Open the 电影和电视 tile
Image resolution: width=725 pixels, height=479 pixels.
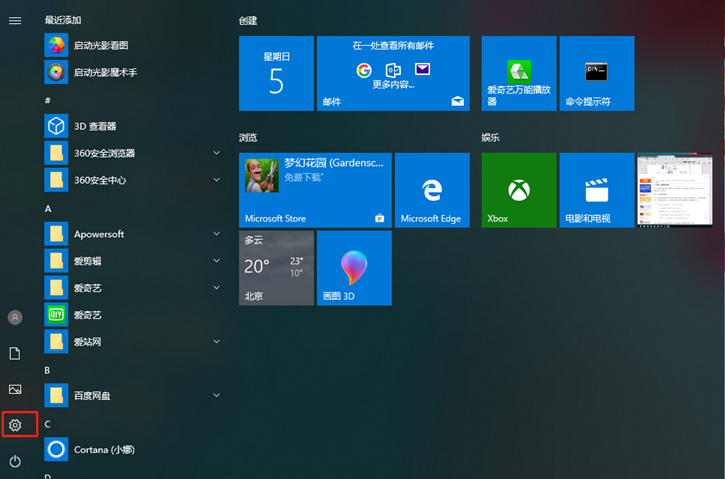click(x=596, y=190)
